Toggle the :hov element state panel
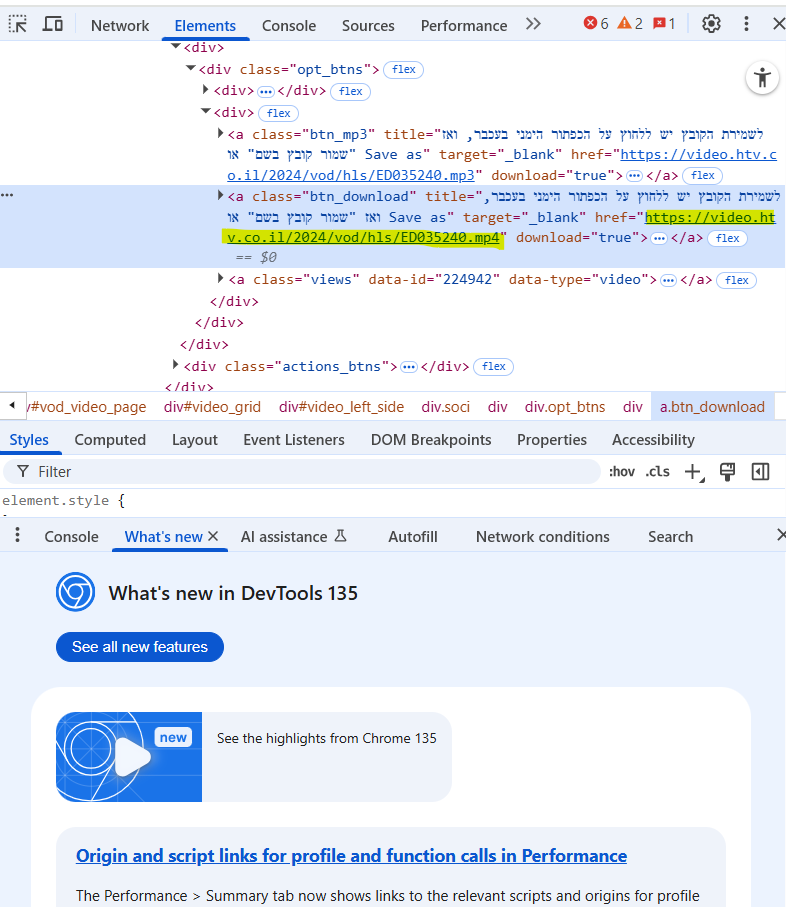786x907 pixels. pos(621,472)
